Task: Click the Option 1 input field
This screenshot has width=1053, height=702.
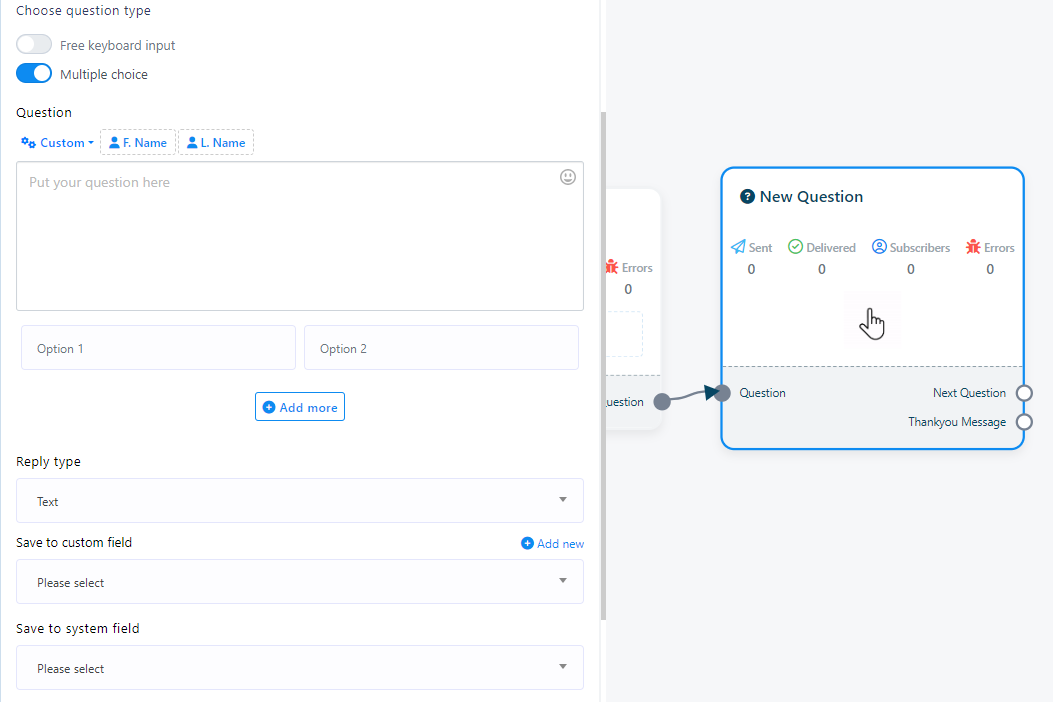Action: (x=158, y=348)
